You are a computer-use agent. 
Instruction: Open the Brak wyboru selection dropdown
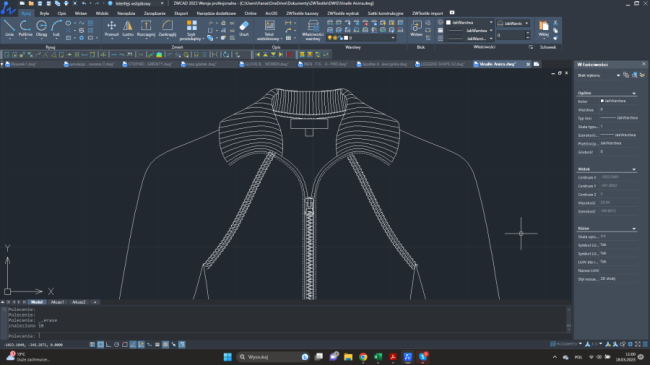click(599, 75)
